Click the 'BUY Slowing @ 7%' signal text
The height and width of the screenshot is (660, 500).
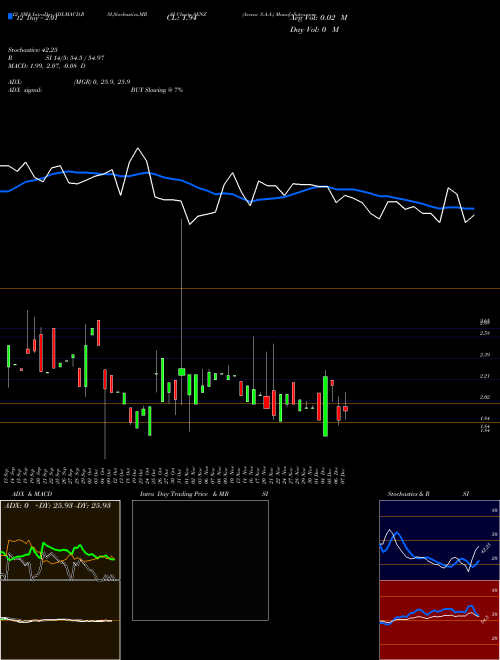tap(157, 90)
